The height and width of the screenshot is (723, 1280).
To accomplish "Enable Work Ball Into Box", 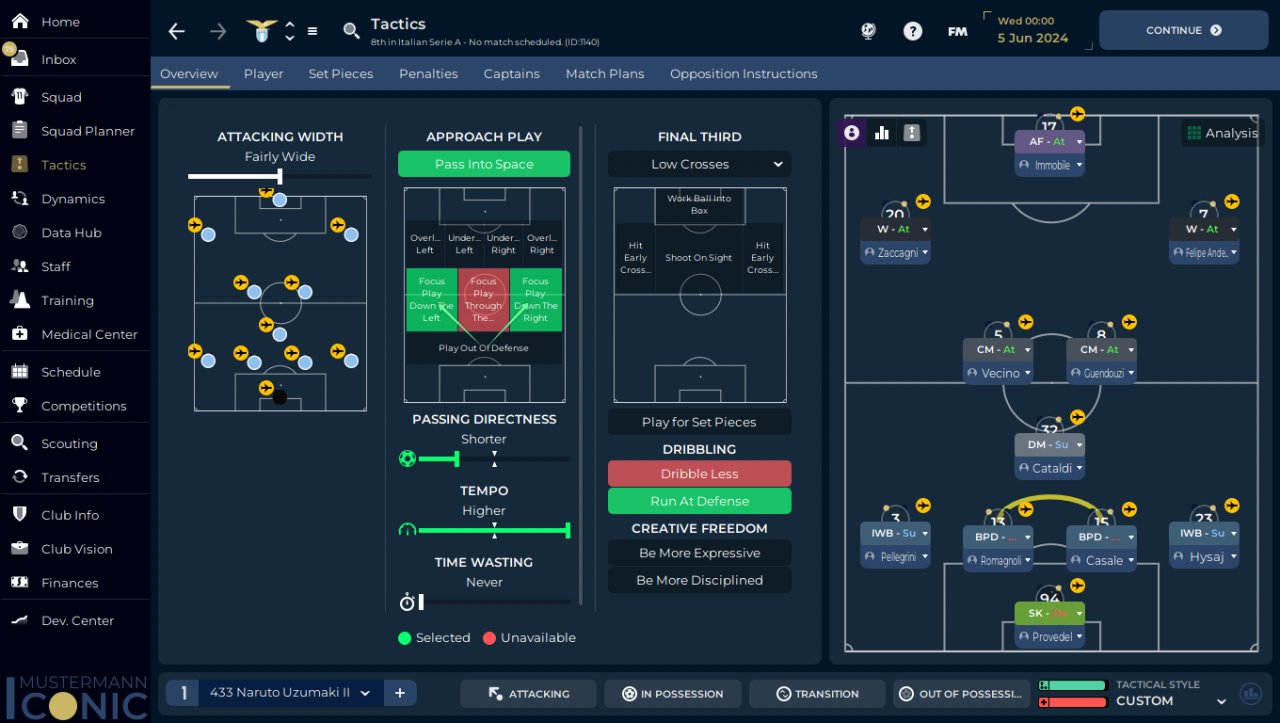I will [699, 205].
